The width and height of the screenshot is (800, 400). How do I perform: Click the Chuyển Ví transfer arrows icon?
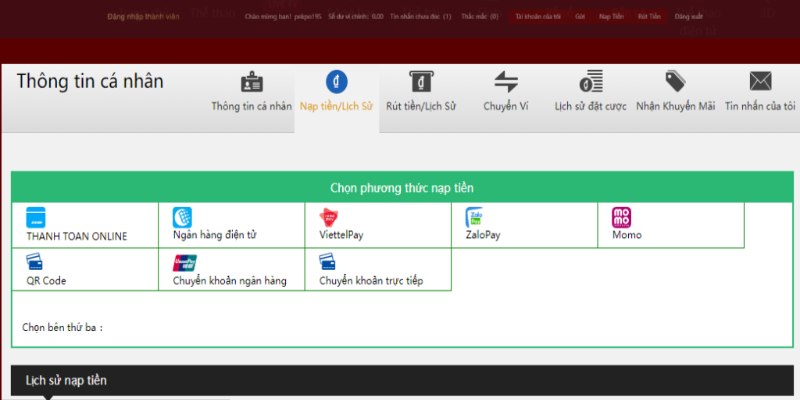pos(506,83)
